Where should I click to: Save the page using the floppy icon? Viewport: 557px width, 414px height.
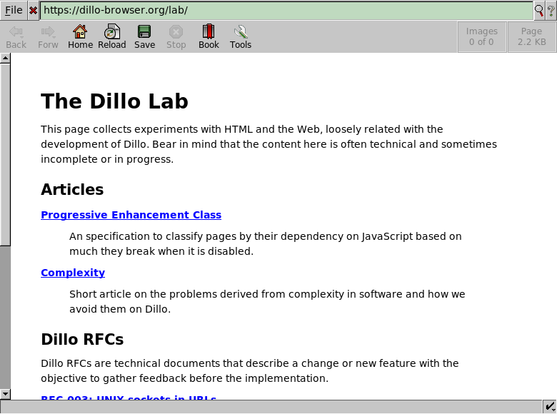pyautogui.click(x=144, y=37)
